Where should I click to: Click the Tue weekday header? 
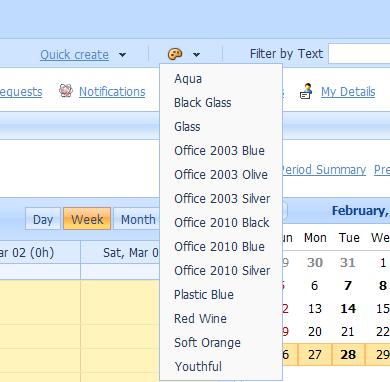click(349, 238)
